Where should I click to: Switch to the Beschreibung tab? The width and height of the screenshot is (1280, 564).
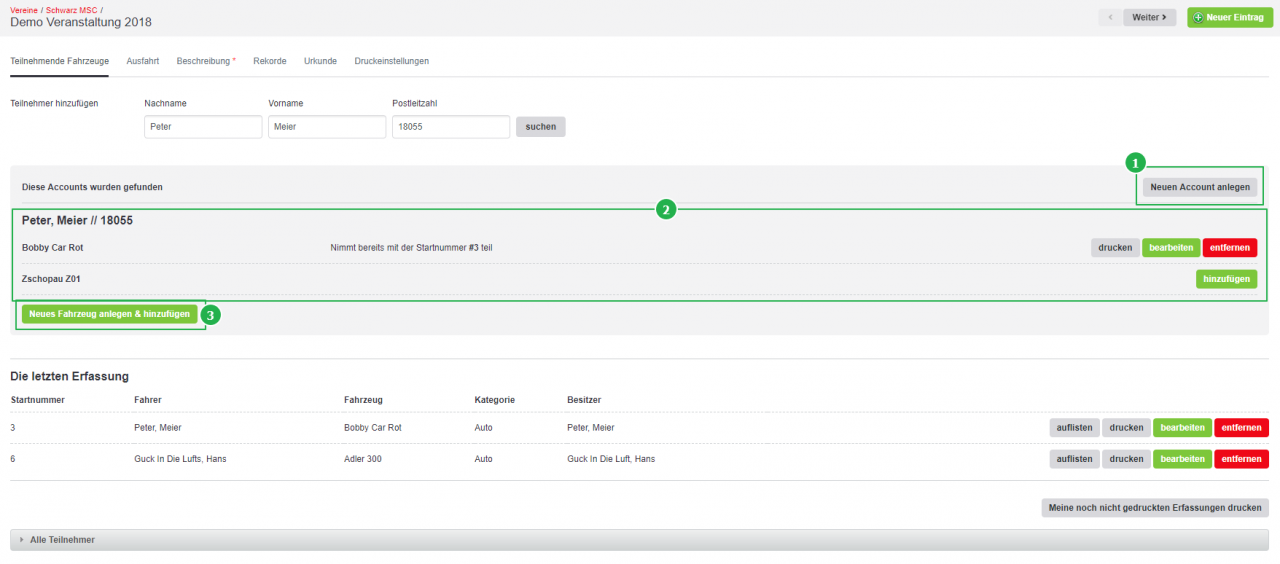click(206, 61)
